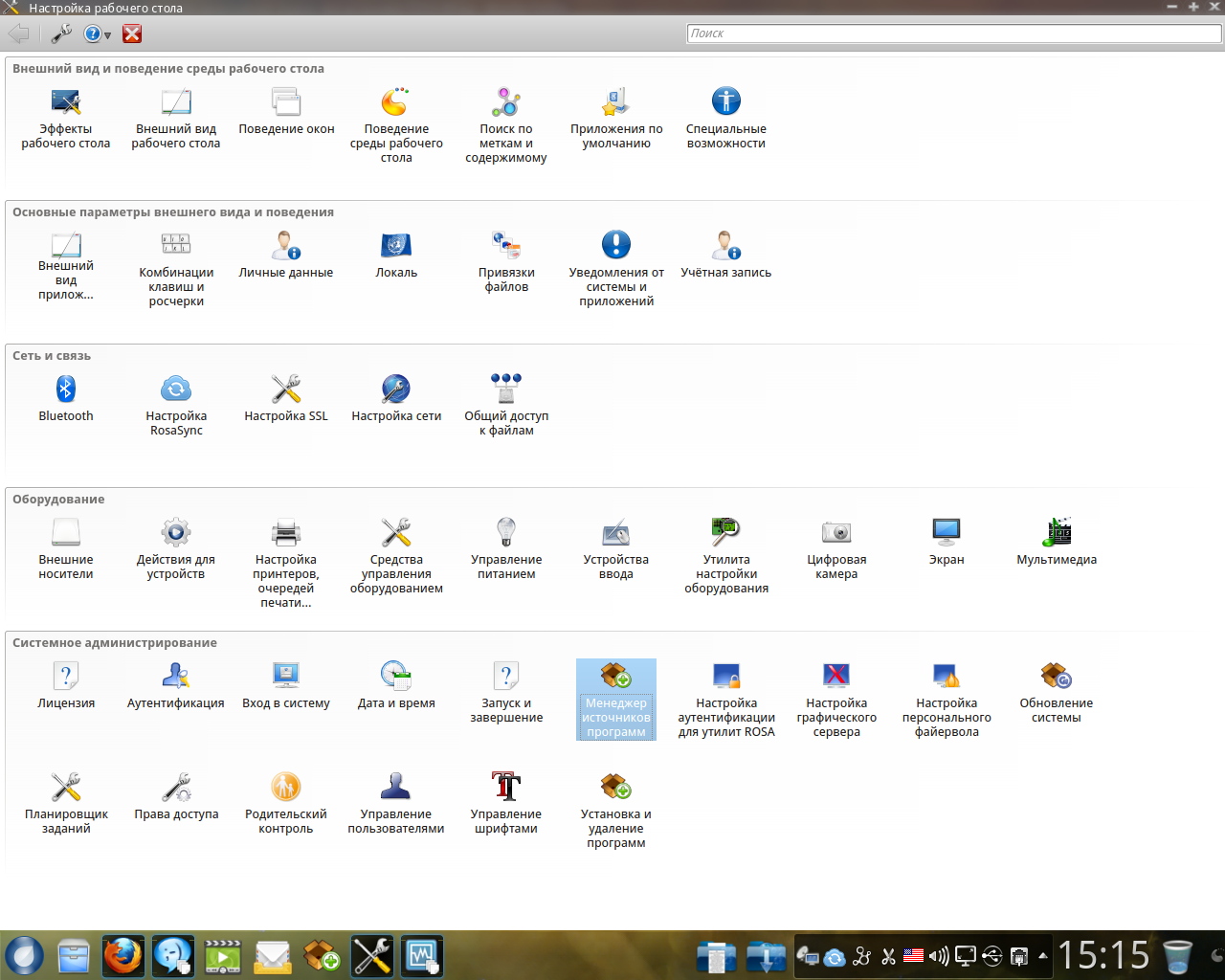Open Дата и время settings
The image size is (1225, 980).
click(x=395, y=677)
